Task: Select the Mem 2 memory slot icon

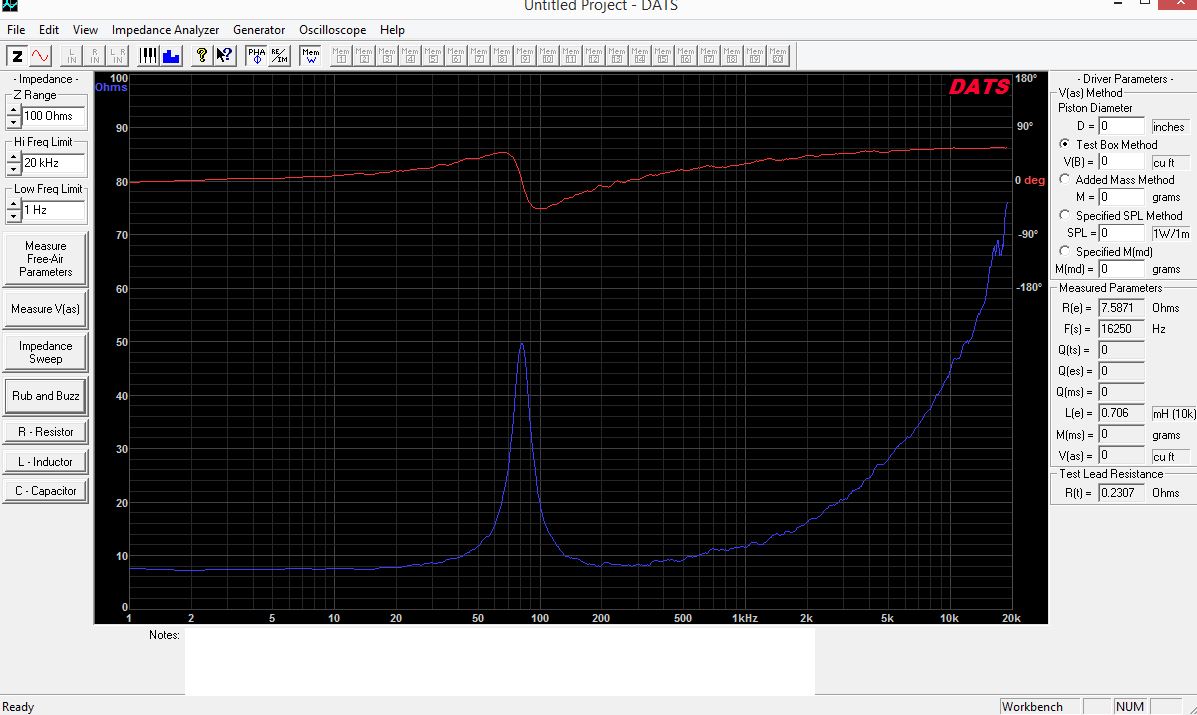Action: [x=364, y=56]
